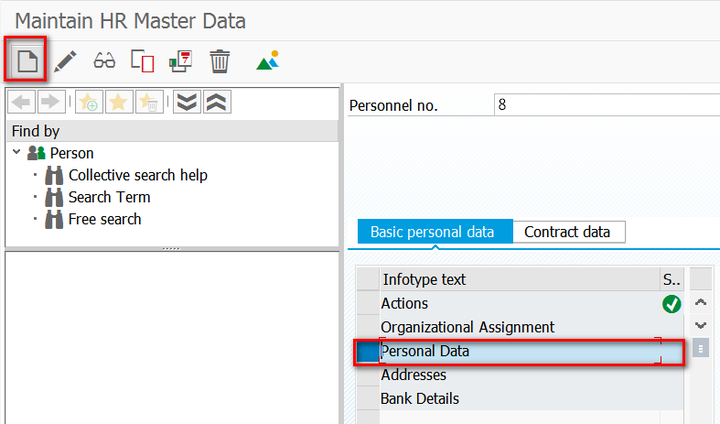Screen dimensions: 720x424
Task: Click the Display glasses icon
Action: click(104, 61)
